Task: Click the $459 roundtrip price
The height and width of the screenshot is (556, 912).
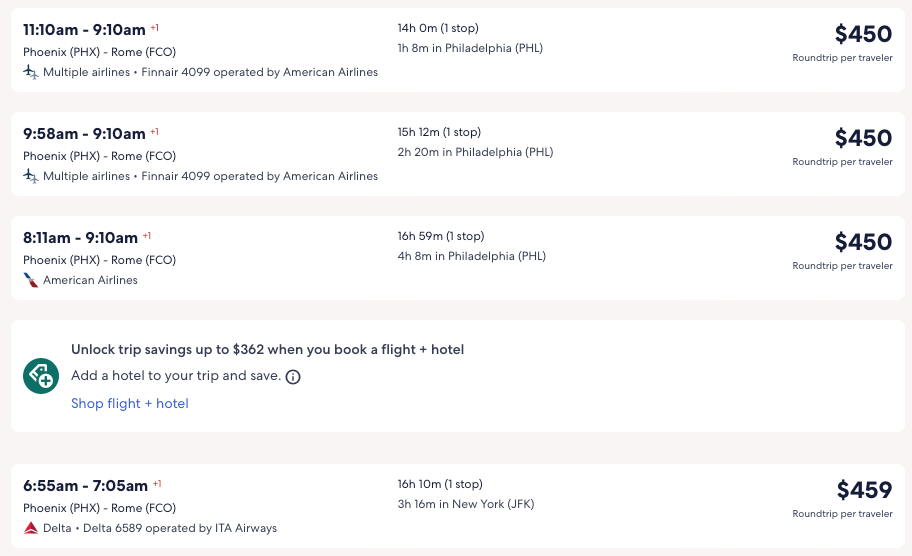Action: (864, 490)
